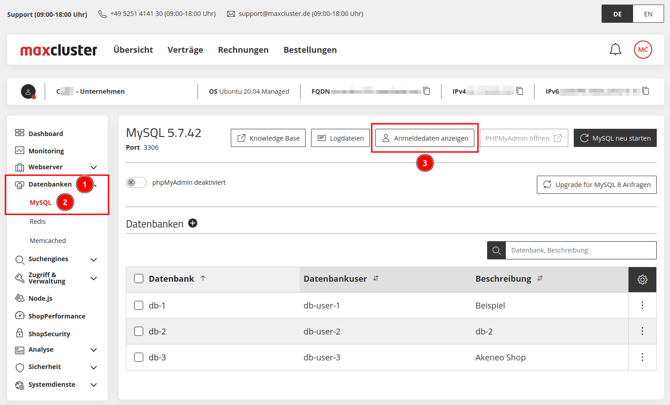670x405 pixels.
Task: Expand the Sicherheit sidebar section
Action: [x=94, y=367]
